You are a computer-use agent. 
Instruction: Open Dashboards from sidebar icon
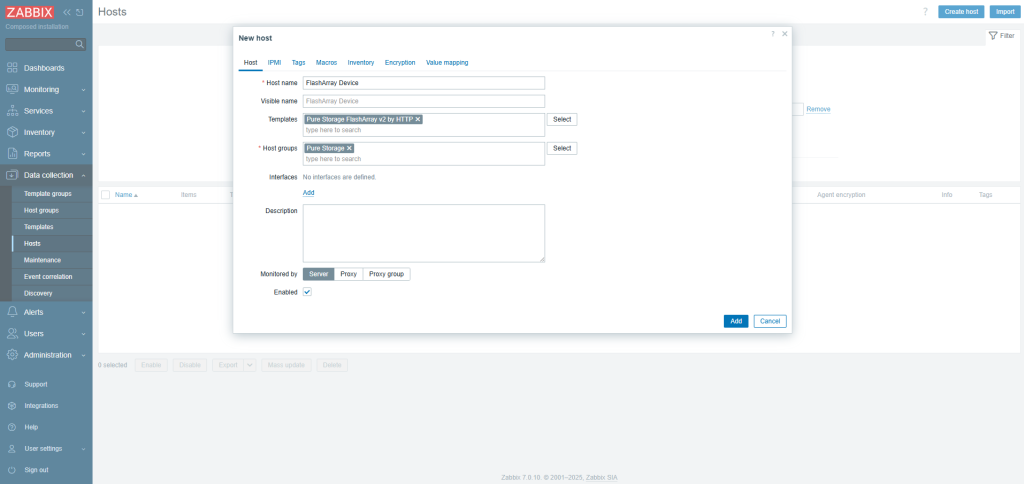[x=12, y=68]
